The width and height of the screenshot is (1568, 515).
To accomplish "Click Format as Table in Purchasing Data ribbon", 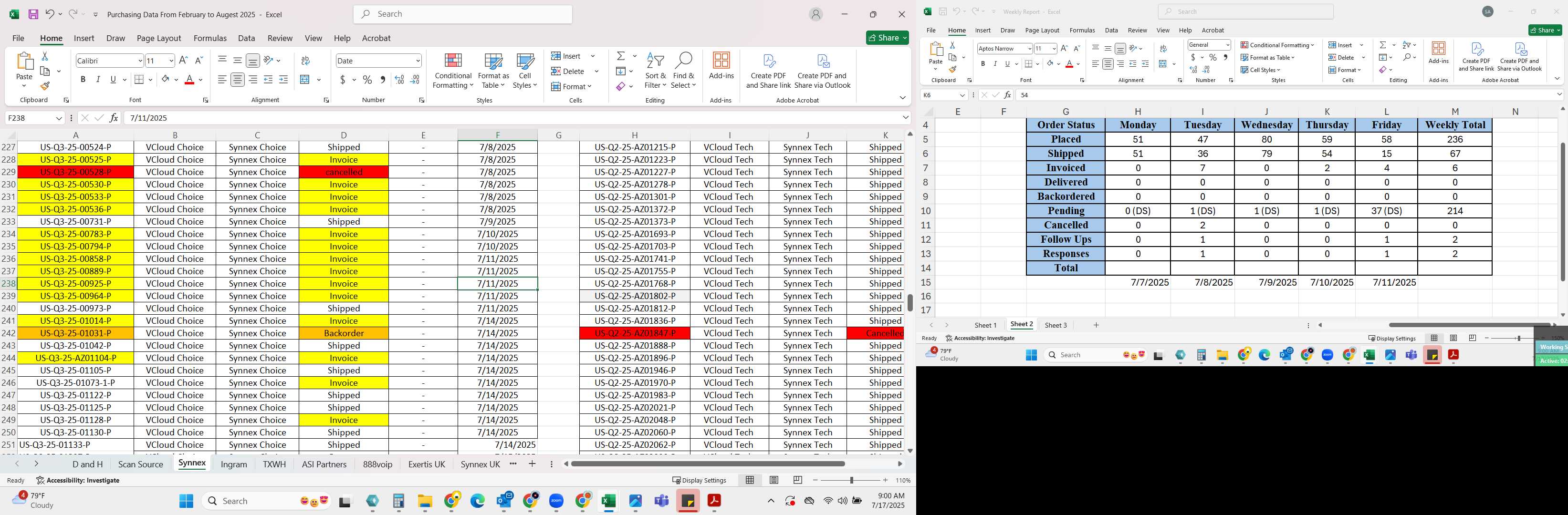I will point(493,71).
